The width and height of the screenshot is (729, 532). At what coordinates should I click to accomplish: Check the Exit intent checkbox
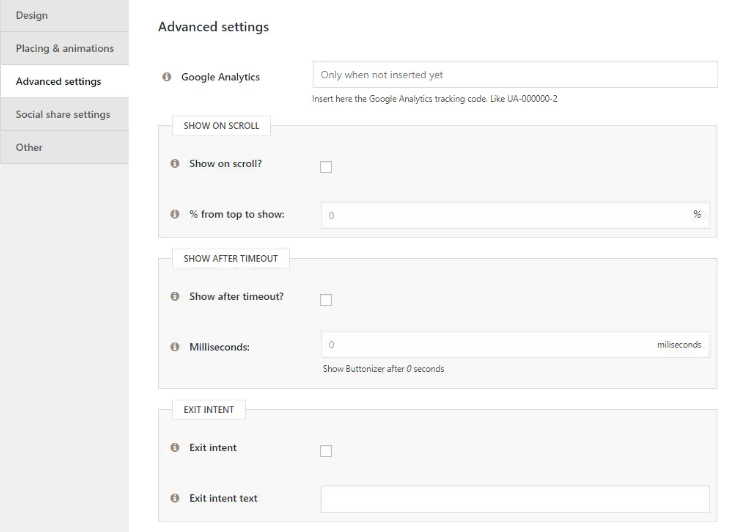pos(326,451)
